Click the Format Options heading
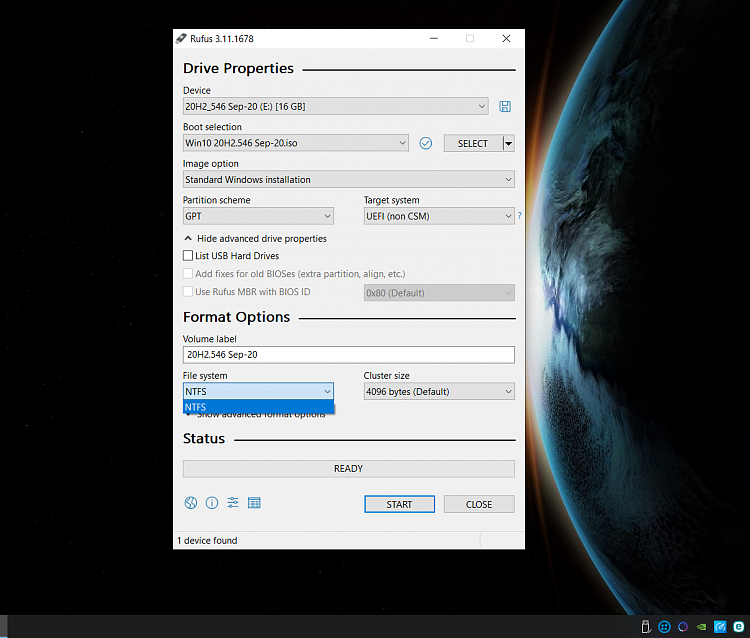This screenshot has width=750, height=638. (x=236, y=317)
